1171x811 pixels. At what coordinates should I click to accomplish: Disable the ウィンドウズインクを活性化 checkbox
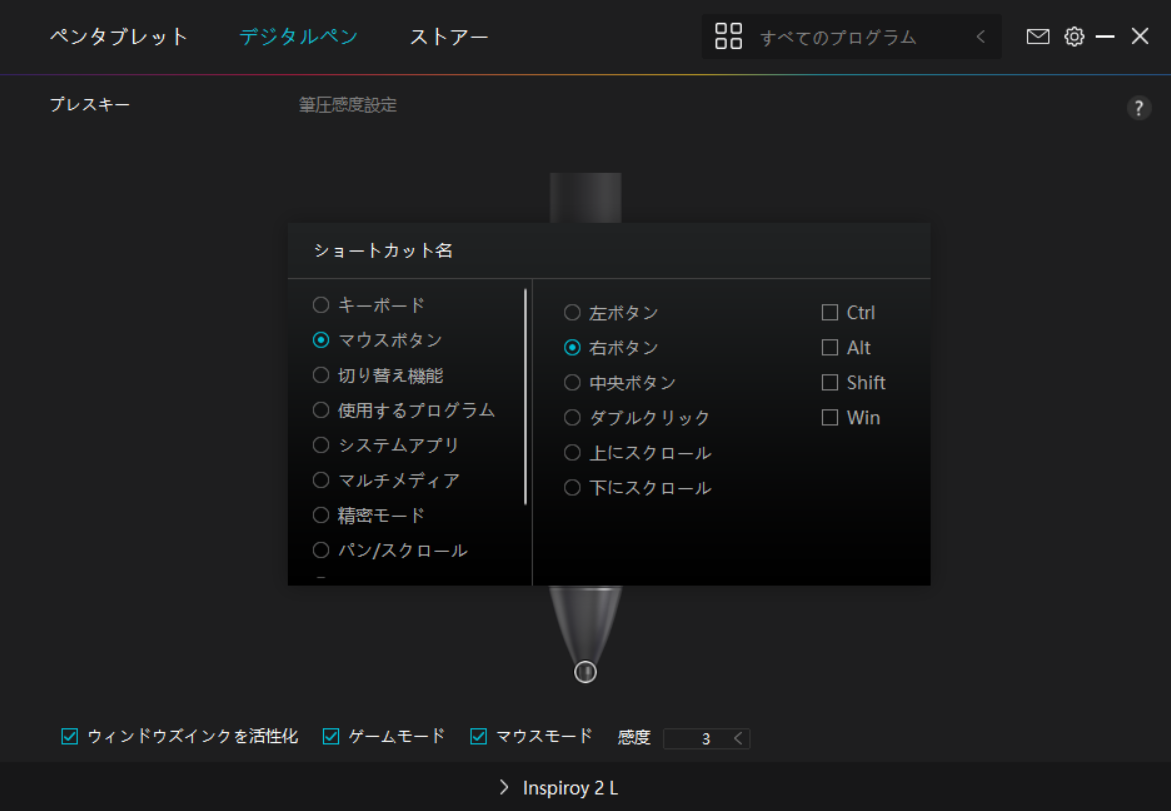click(x=70, y=737)
